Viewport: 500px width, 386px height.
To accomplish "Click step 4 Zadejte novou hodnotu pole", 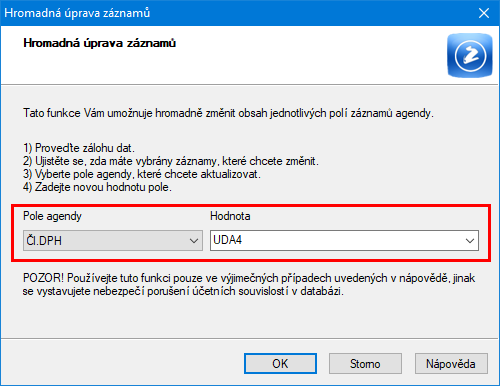I will click(97, 187).
